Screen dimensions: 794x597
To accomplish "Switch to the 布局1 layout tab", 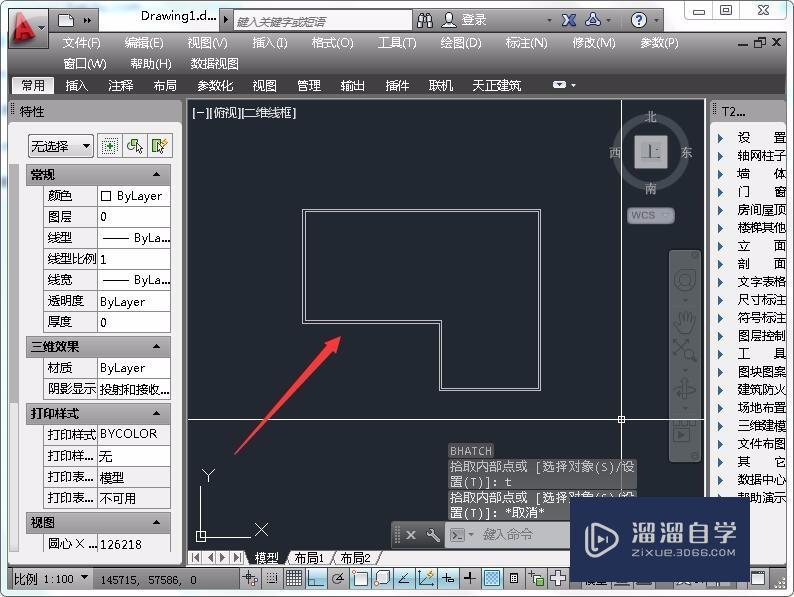I will coord(308,558).
